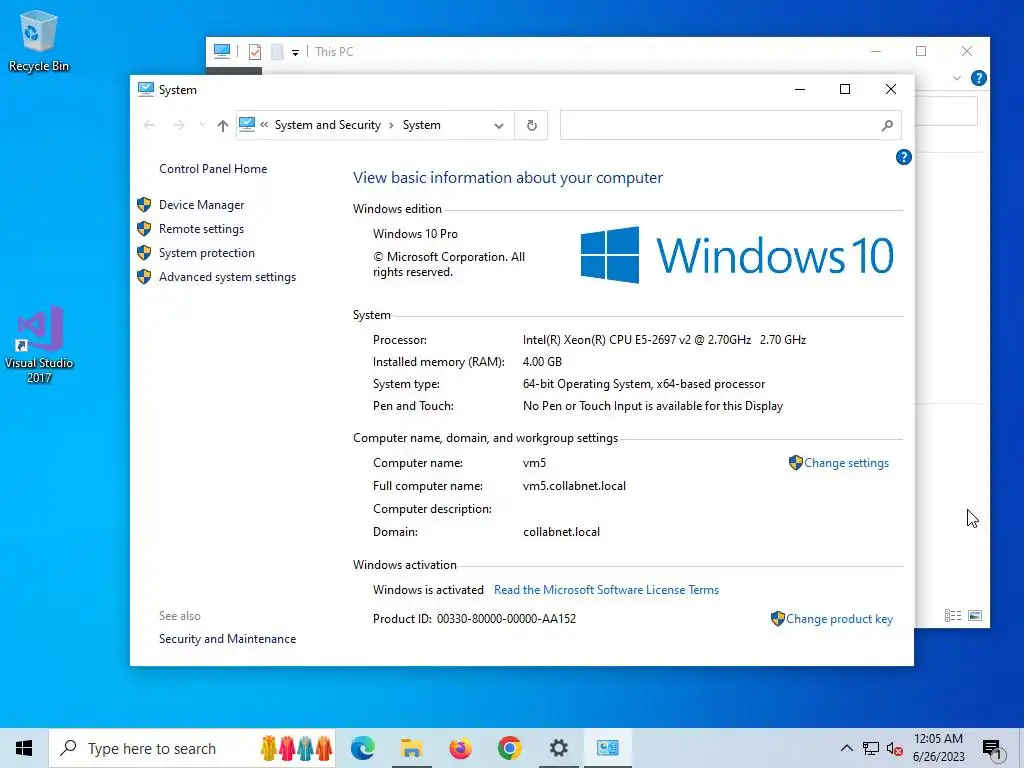
Task: Click the Control Panel System taskbar button
Action: (607, 748)
